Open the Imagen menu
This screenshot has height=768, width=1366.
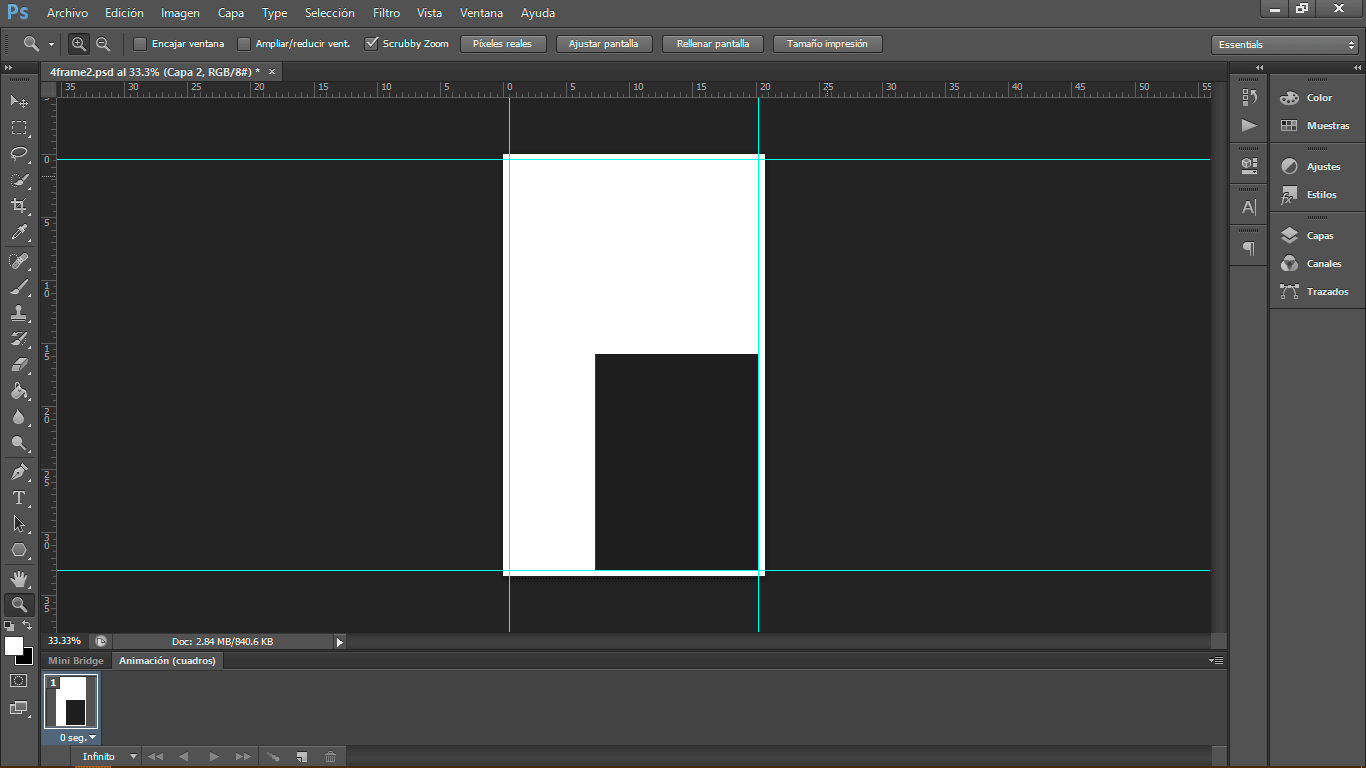pos(180,13)
